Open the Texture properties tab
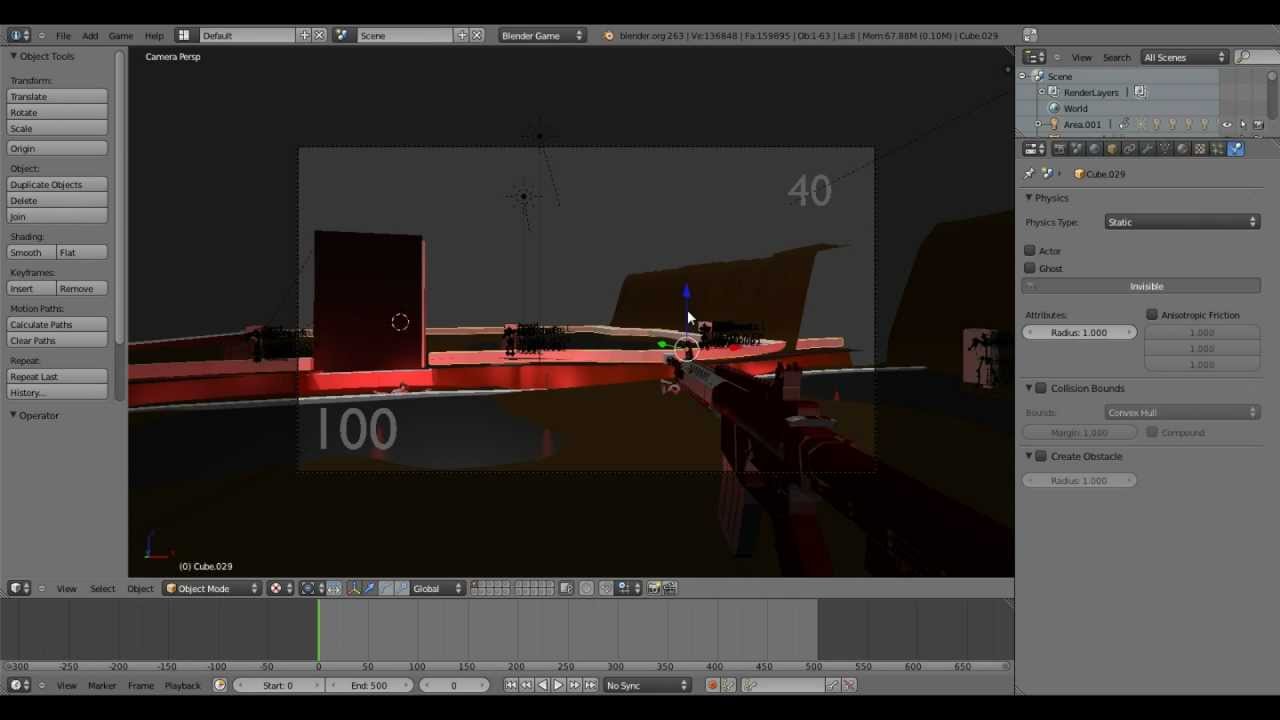 1200,149
